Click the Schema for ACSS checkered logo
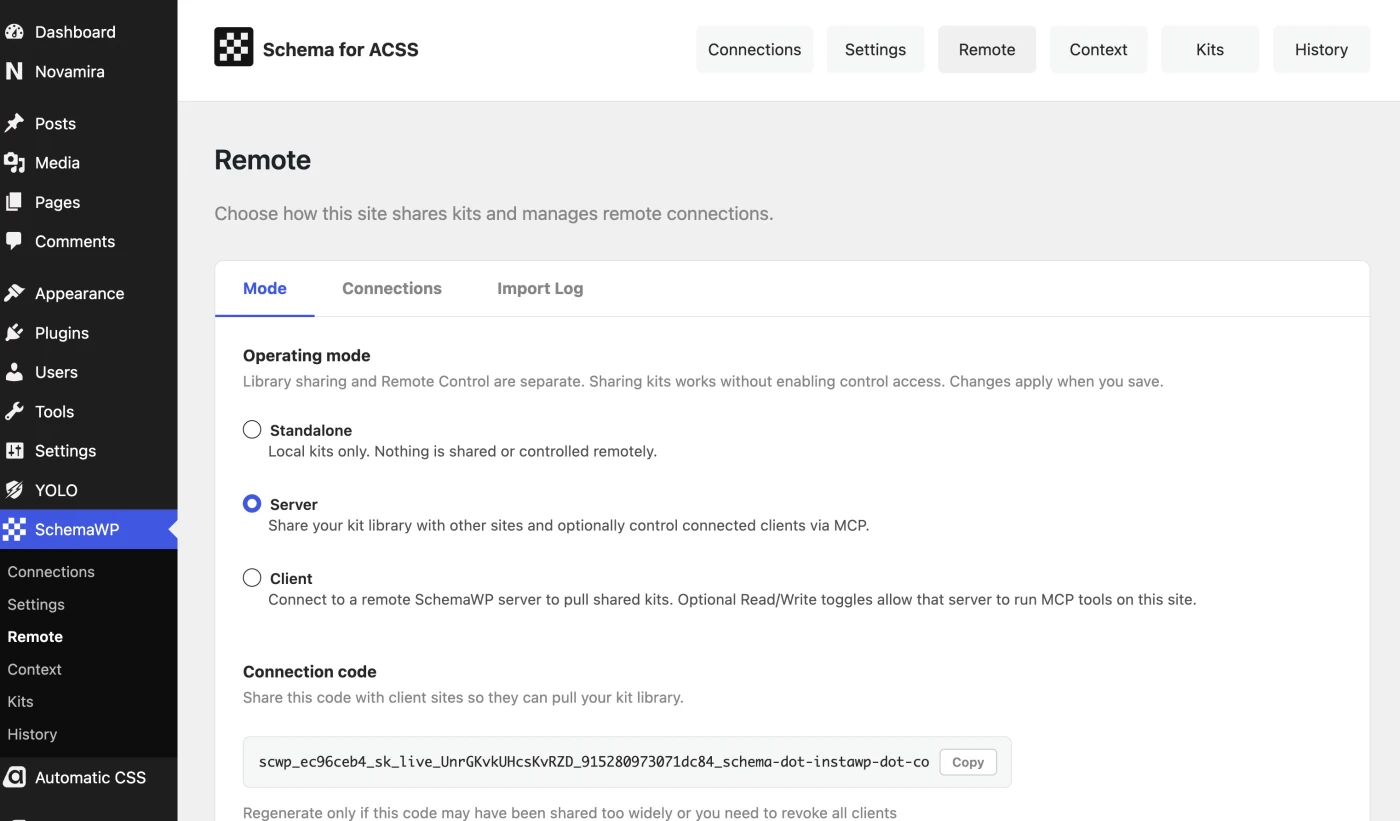Image resolution: width=1400 pixels, height=821 pixels. tap(234, 47)
